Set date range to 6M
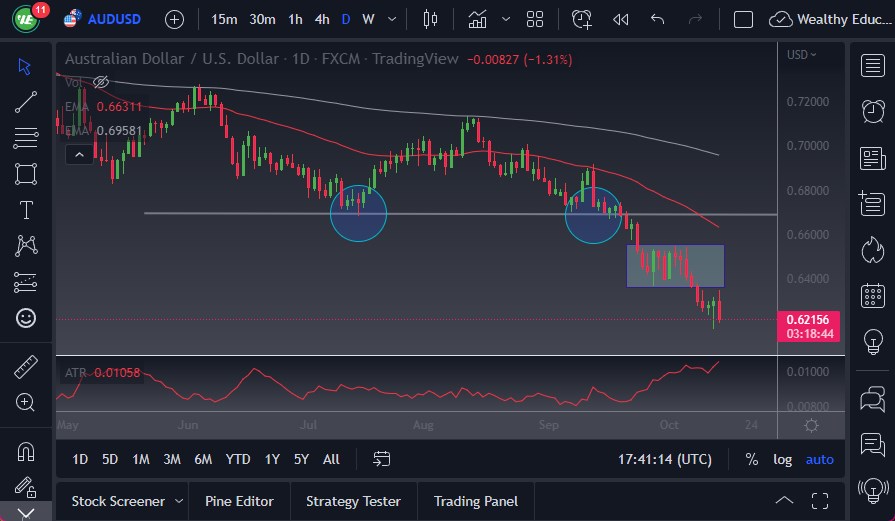Image resolution: width=895 pixels, height=521 pixels. [x=203, y=459]
